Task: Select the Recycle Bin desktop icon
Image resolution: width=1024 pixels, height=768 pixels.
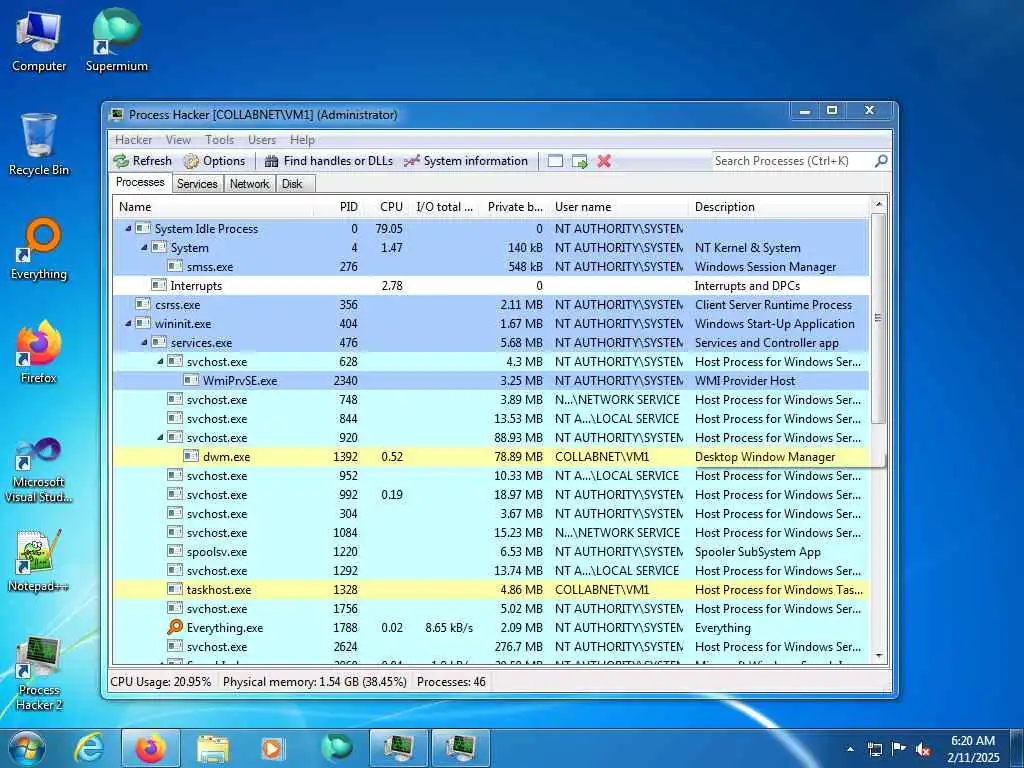Action: [39, 145]
